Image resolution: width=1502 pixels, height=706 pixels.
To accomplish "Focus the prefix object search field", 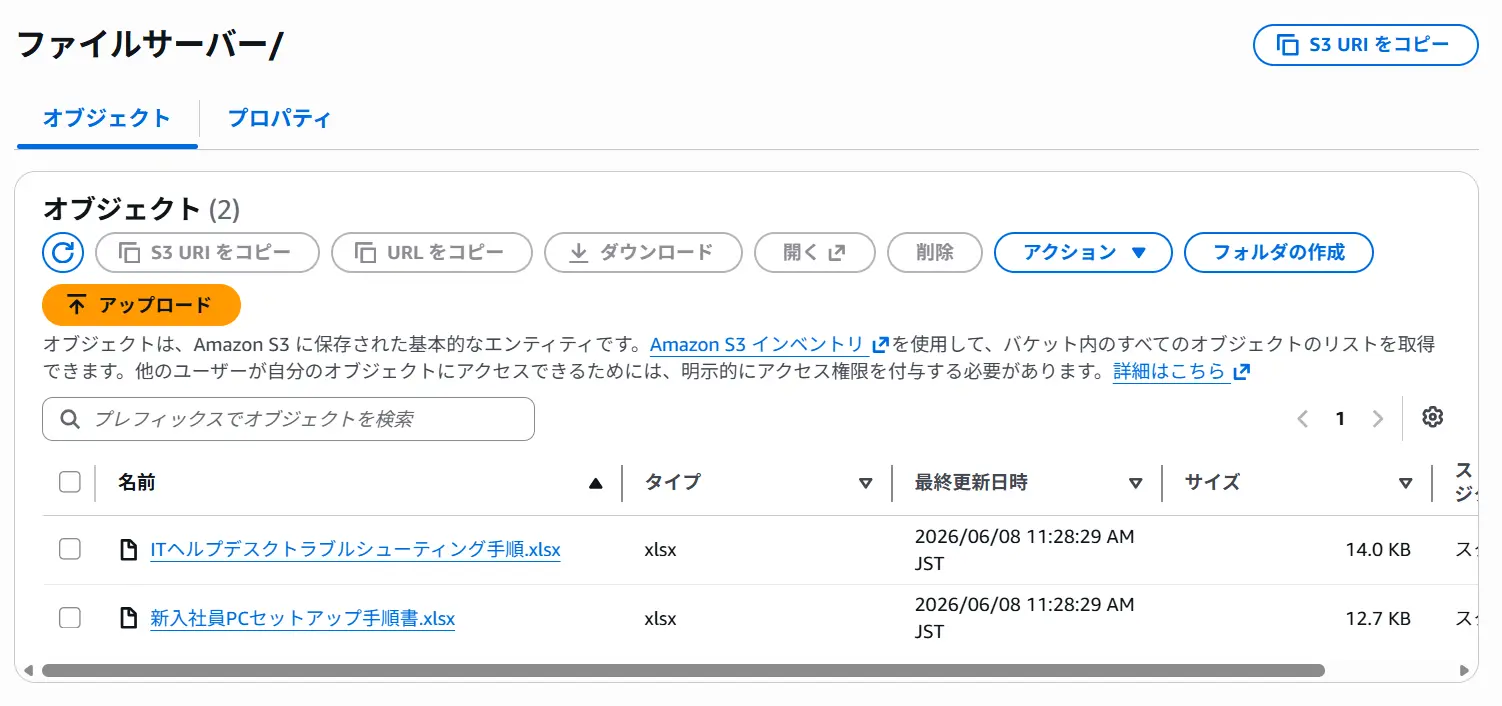I will click(x=288, y=419).
